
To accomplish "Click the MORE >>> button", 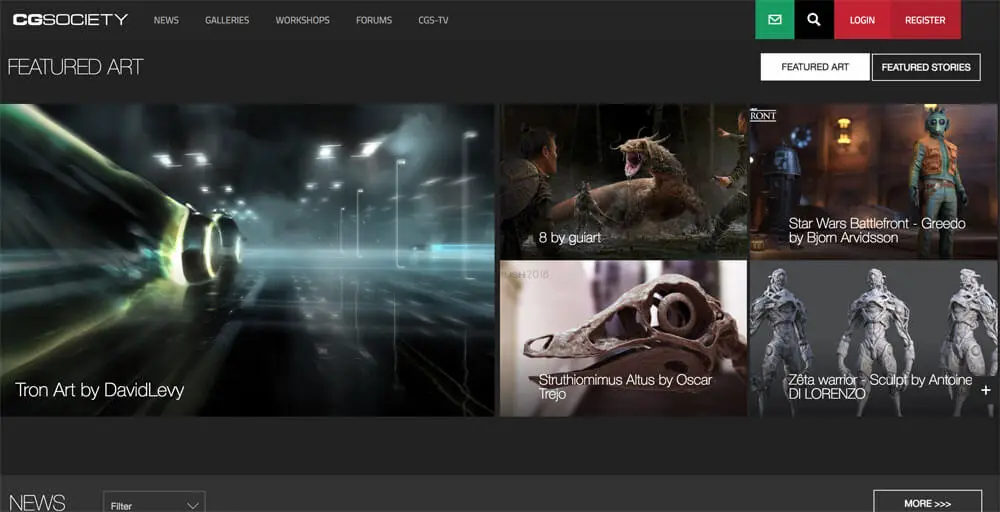I will (x=927, y=502).
